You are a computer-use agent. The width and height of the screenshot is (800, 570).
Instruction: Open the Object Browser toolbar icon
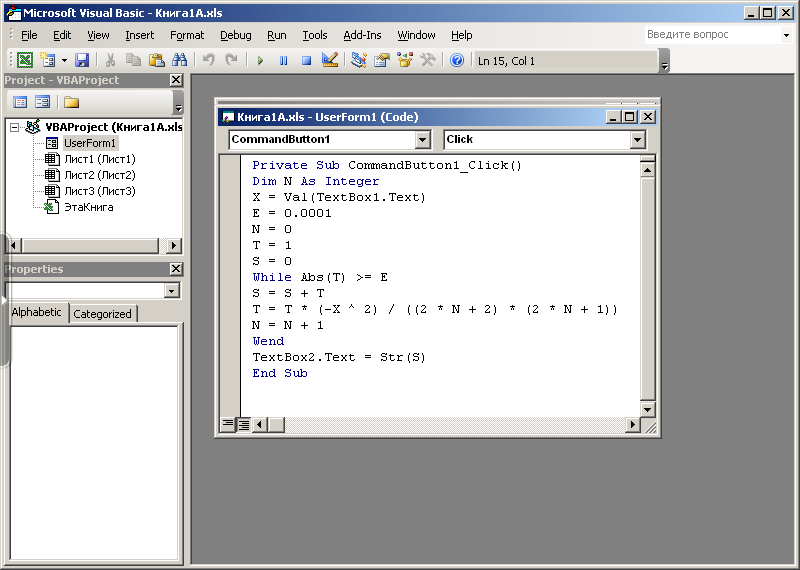click(x=405, y=60)
